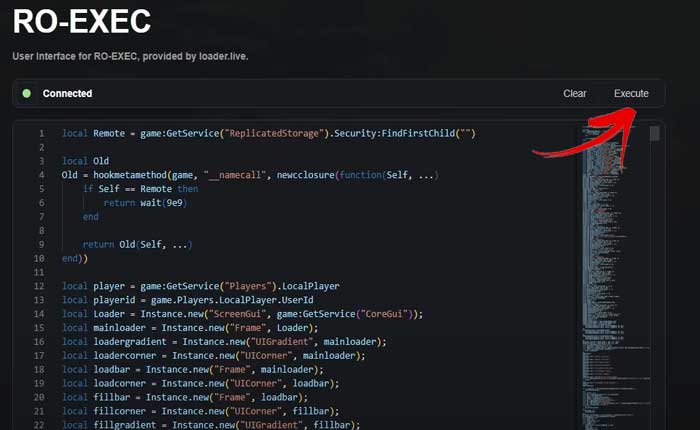Click line number 1 in the gutter
The width and height of the screenshot is (700, 430).
[40, 134]
